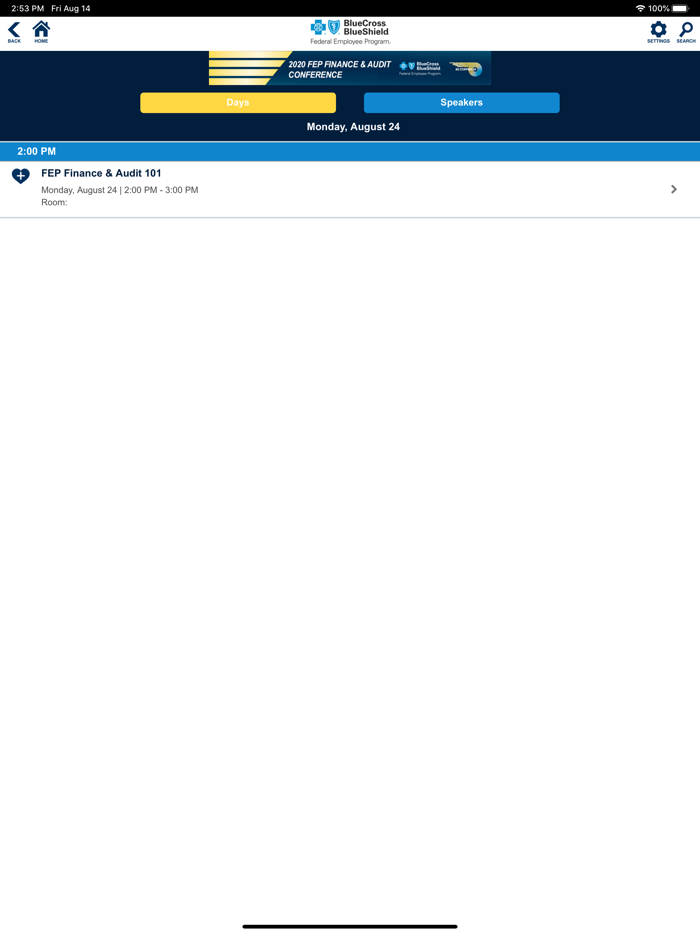Tap the 100% battery percentage
This screenshot has width=700, height=934.
coord(659,8)
